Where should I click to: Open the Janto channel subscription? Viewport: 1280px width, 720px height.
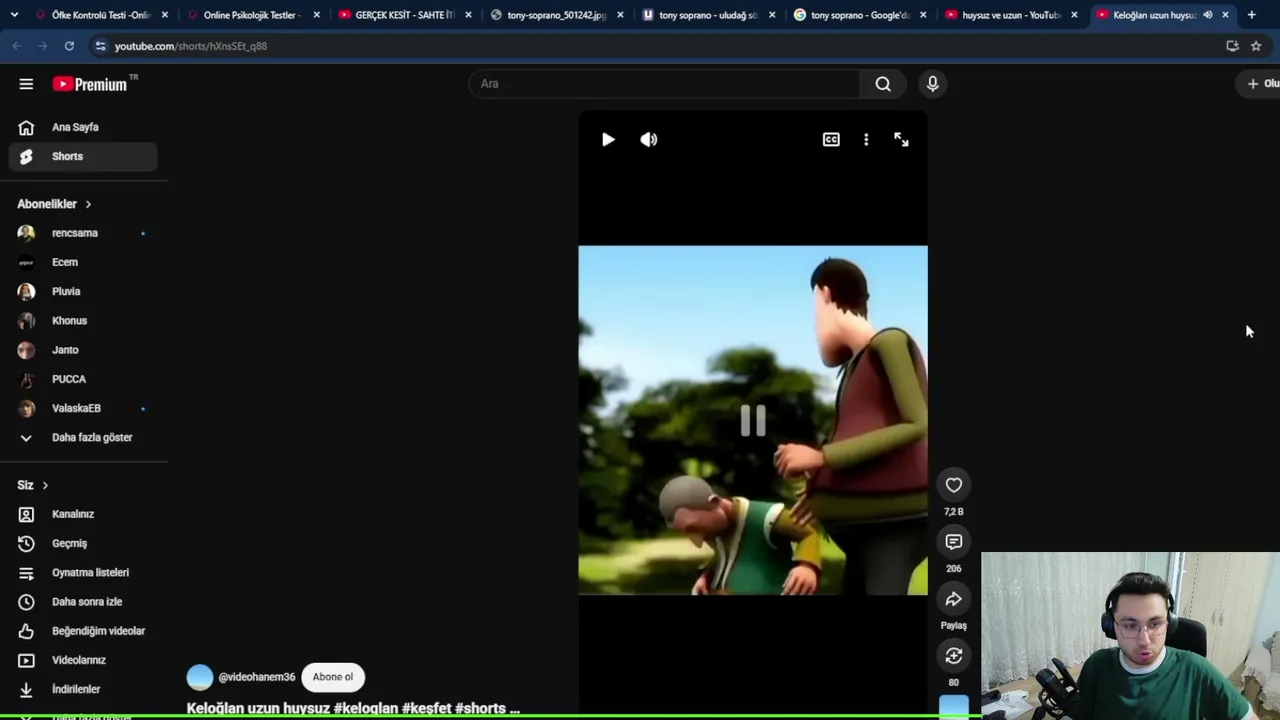pos(84,350)
